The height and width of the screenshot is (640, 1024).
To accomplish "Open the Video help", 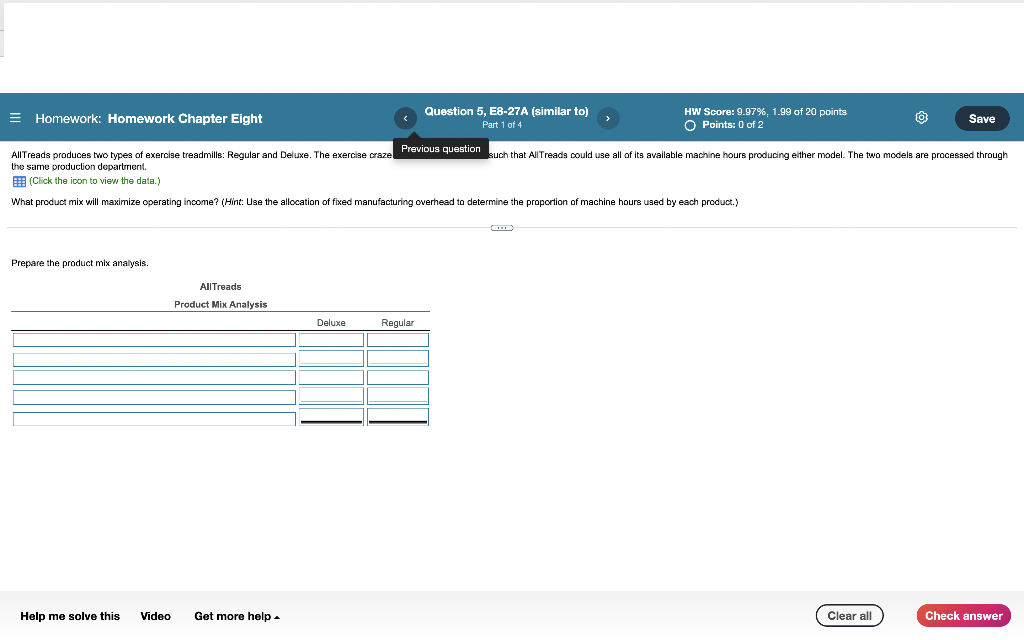I will click(x=155, y=616).
